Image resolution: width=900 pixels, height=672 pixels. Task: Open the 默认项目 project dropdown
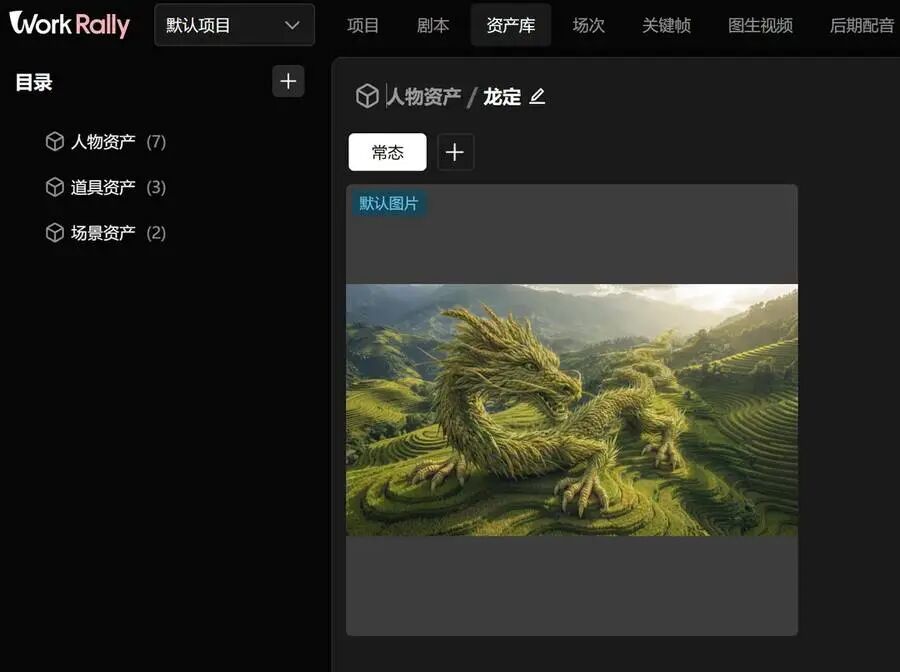click(234, 25)
